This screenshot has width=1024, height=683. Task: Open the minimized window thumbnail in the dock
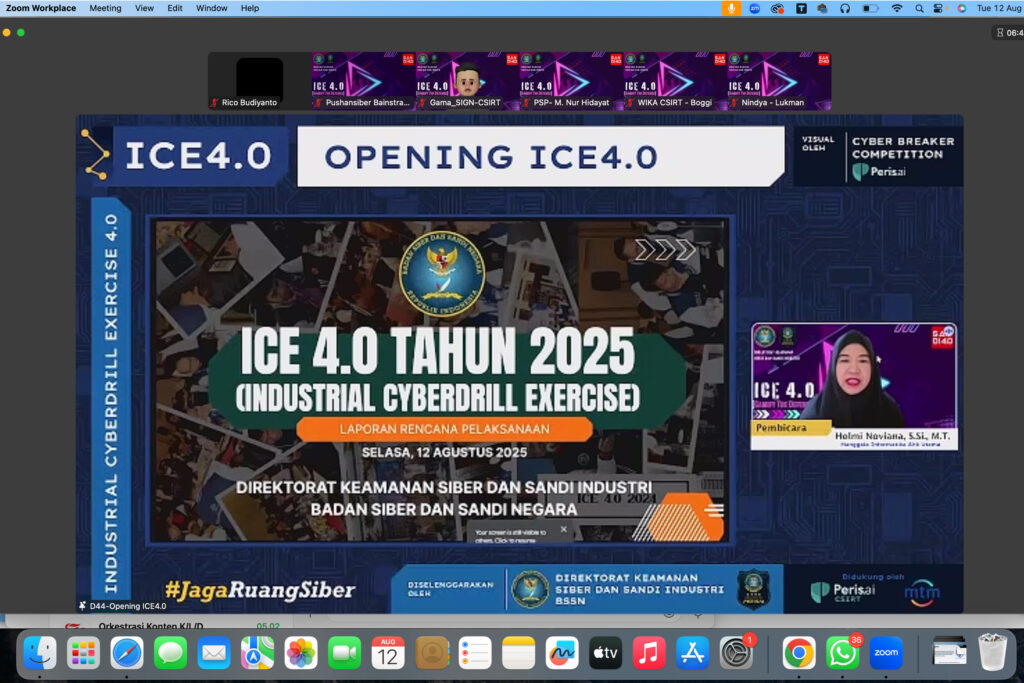[949, 653]
